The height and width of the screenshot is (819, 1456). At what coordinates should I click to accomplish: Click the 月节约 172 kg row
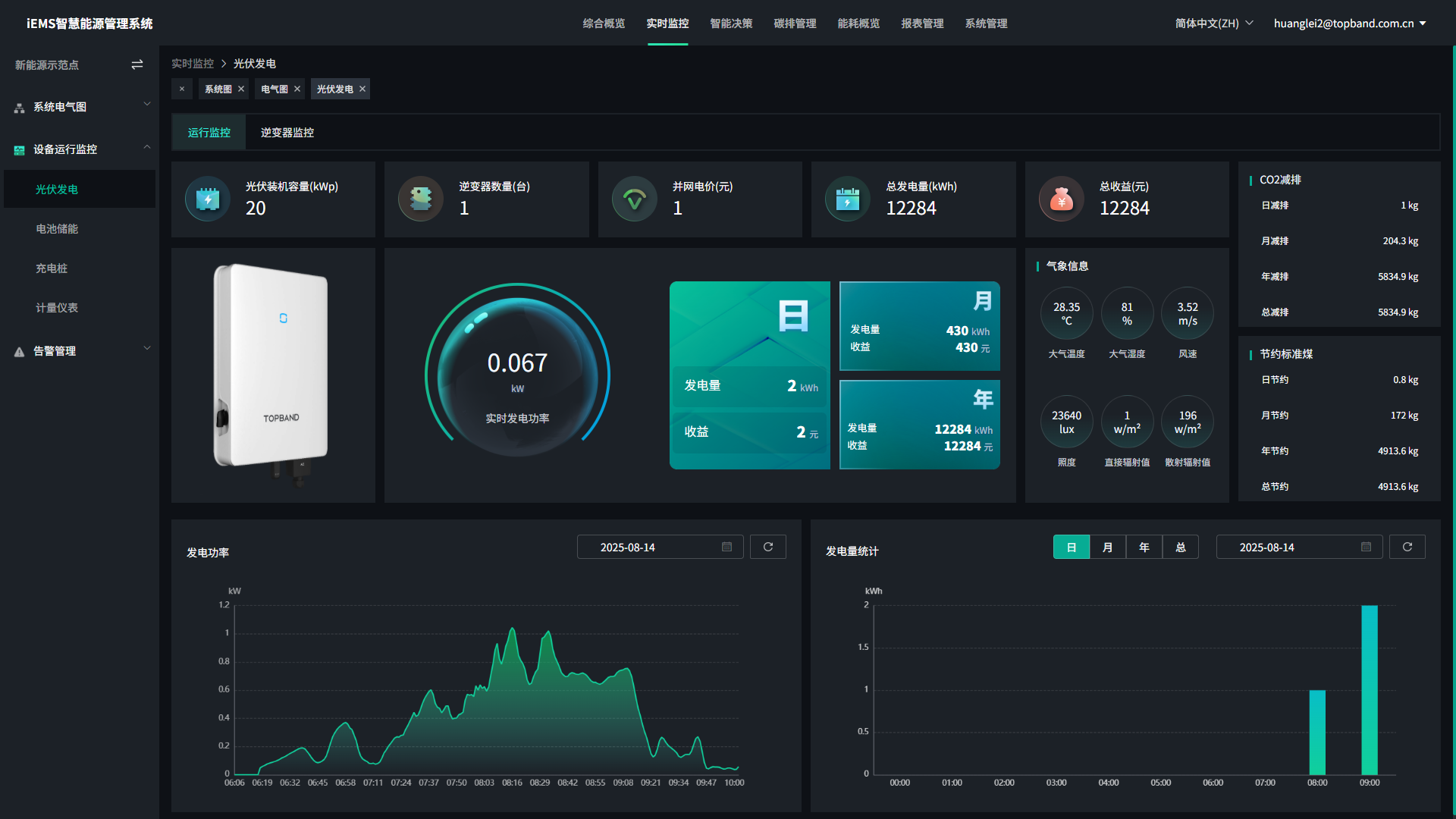(x=1339, y=416)
